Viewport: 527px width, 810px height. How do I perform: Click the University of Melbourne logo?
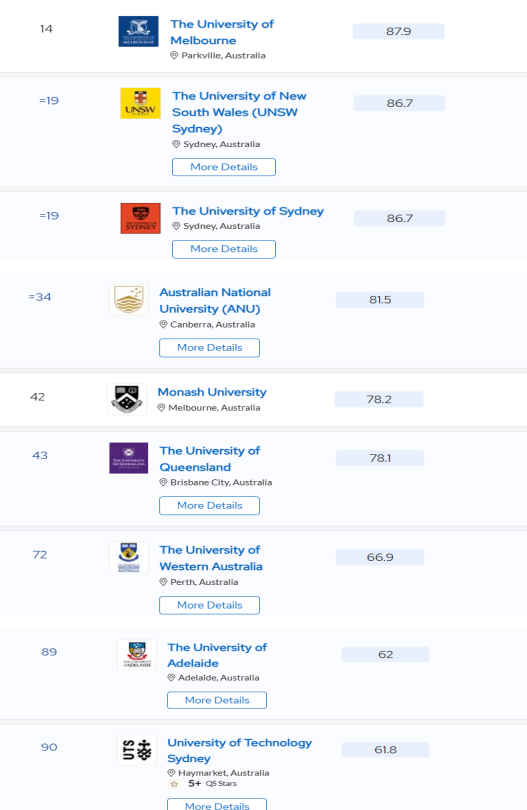click(138, 32)
